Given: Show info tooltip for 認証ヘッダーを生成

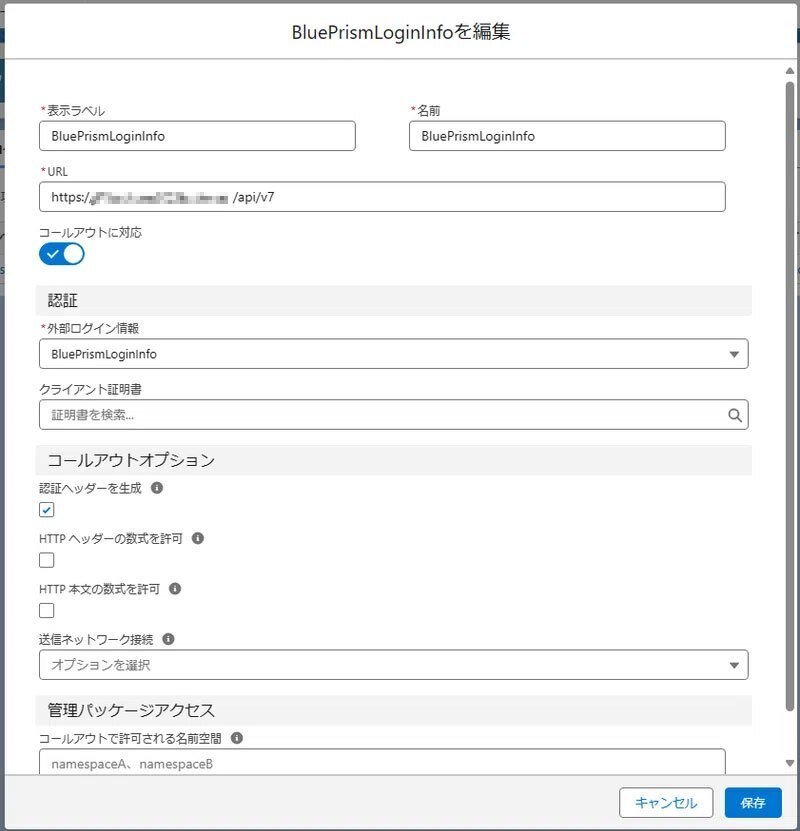Looking at the screenshot, I should (x=157, y=488).
